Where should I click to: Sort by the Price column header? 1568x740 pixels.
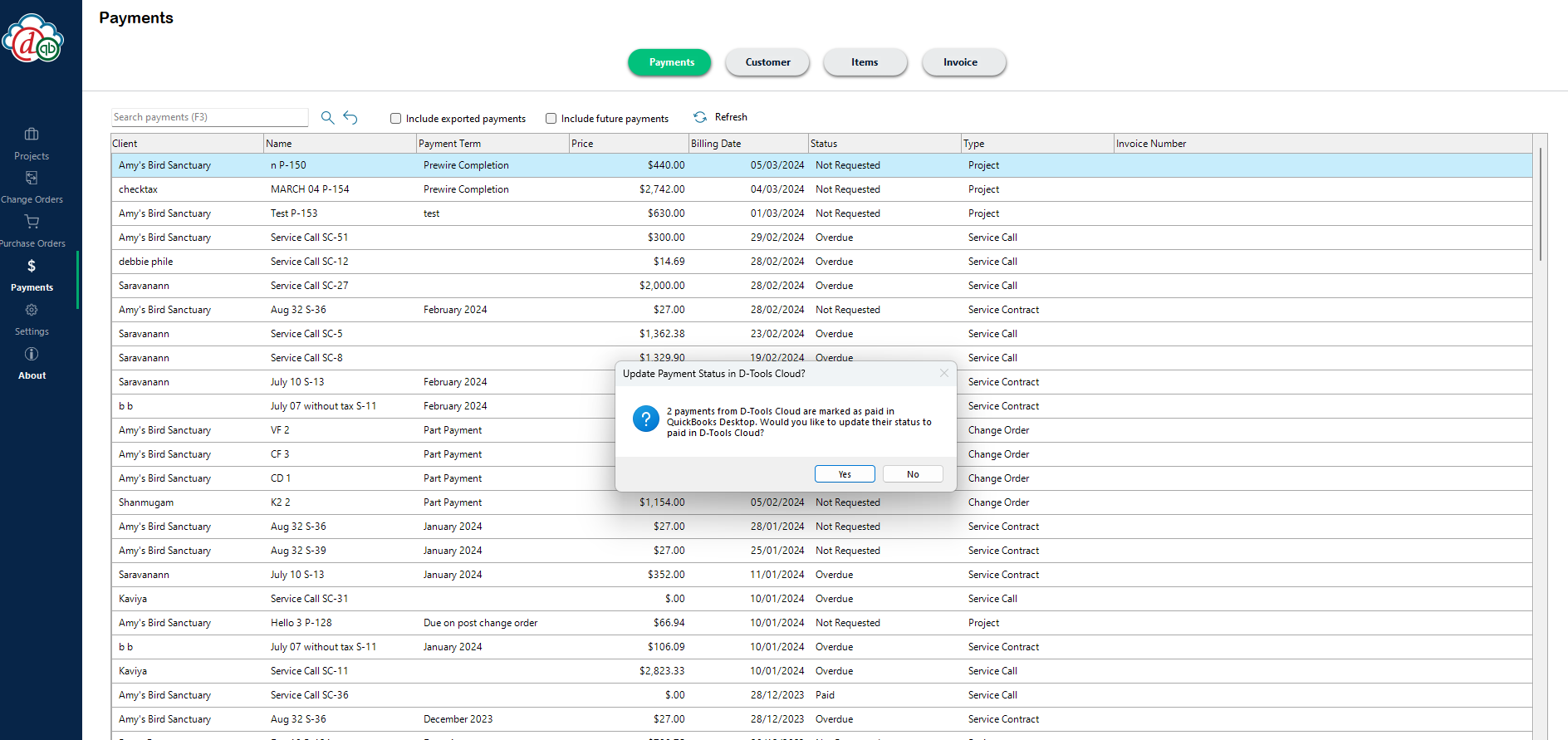pos(629,144)
